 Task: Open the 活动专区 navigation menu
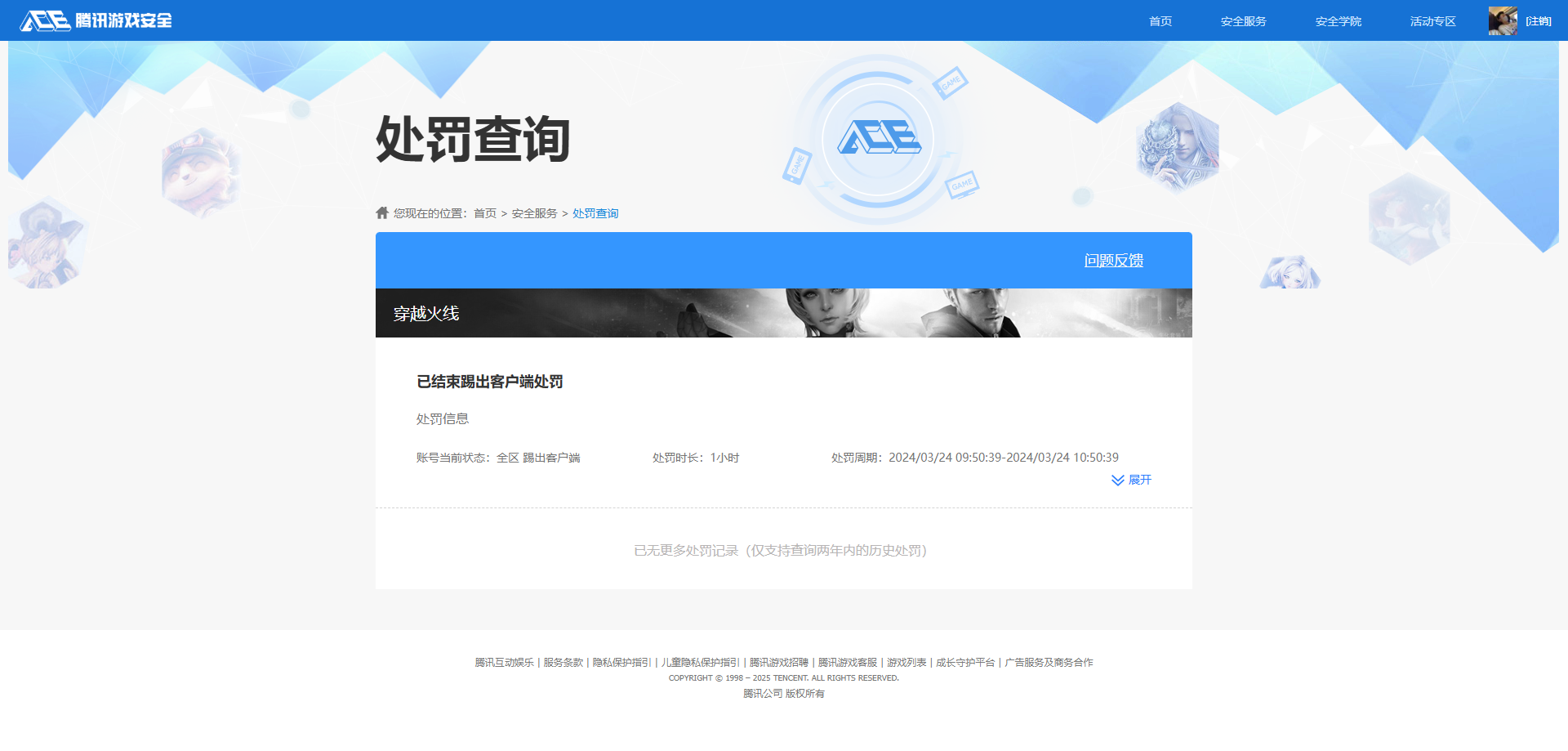click(x=1432, y=21)
